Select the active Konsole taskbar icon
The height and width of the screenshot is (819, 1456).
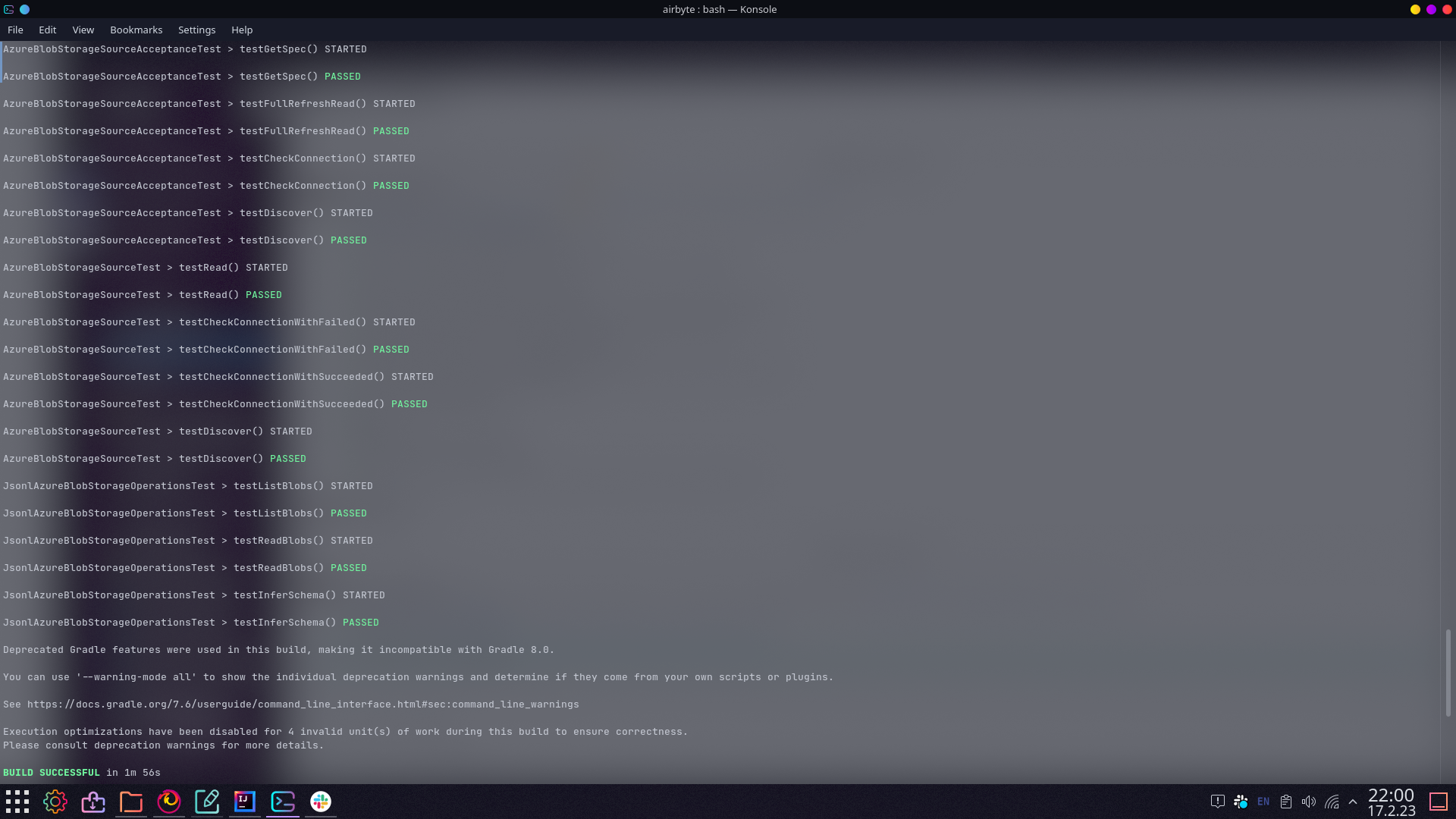pos(282,802)
